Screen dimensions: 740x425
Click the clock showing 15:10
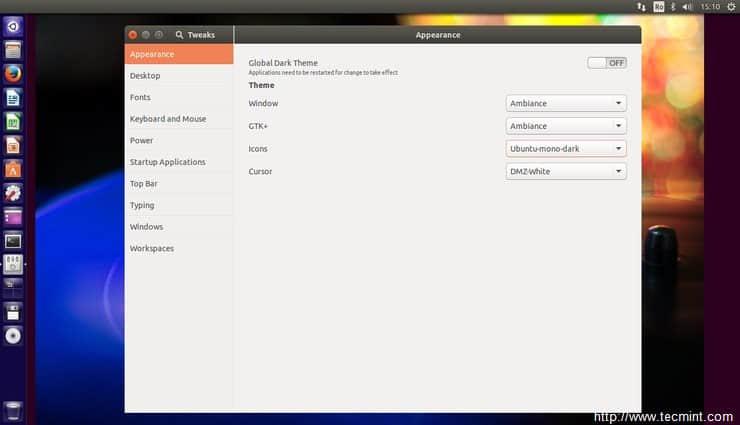710,7
